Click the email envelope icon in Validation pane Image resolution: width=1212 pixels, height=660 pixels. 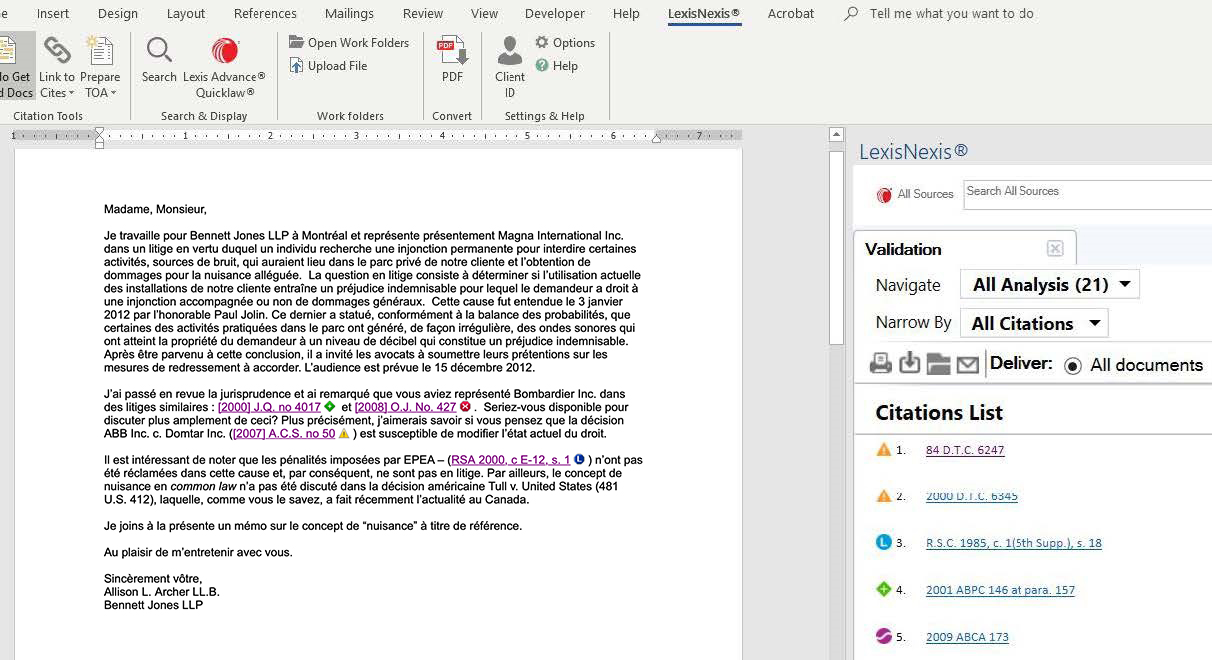pos(967,364)
